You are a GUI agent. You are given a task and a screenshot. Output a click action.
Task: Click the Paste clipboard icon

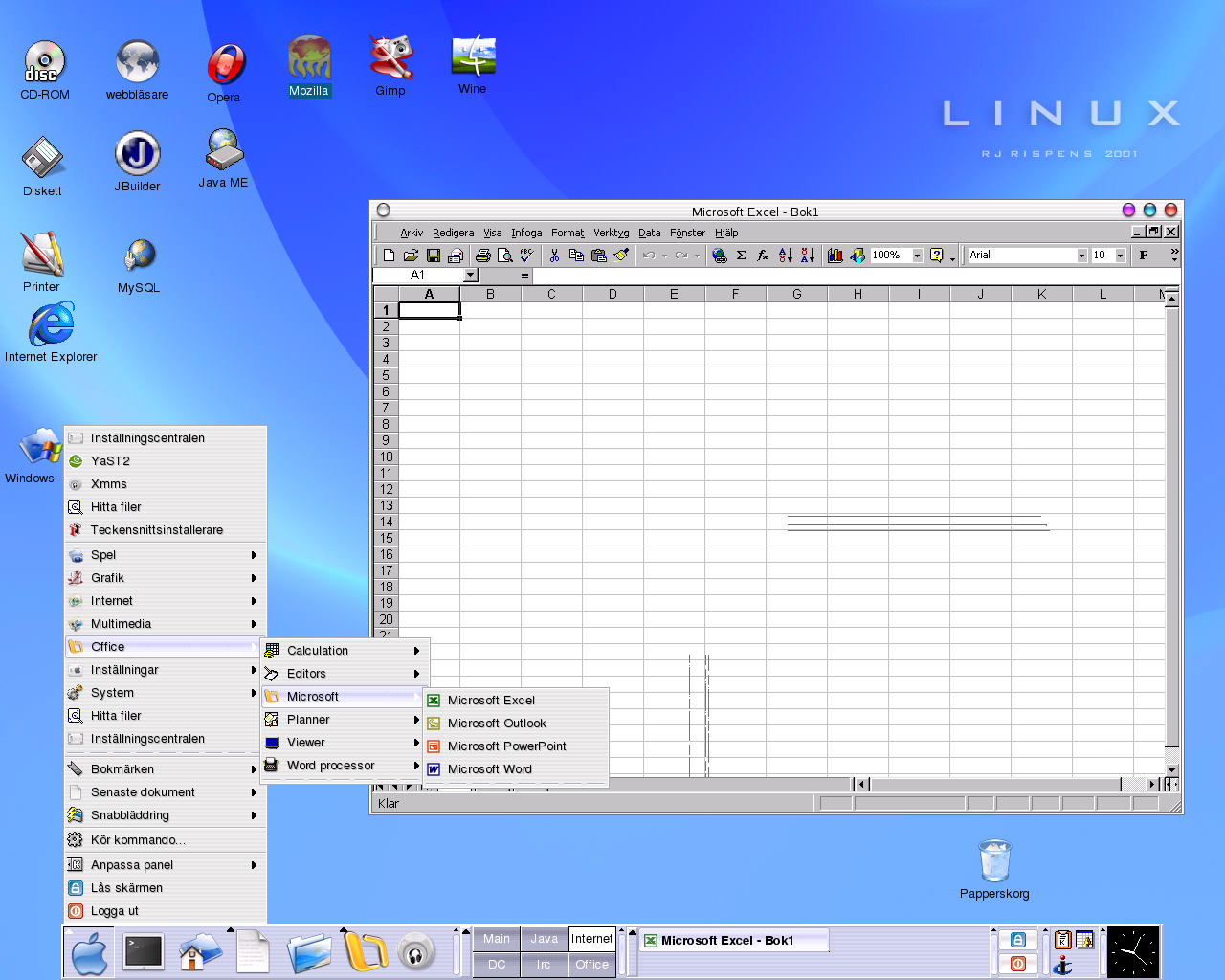click(599, 256)
